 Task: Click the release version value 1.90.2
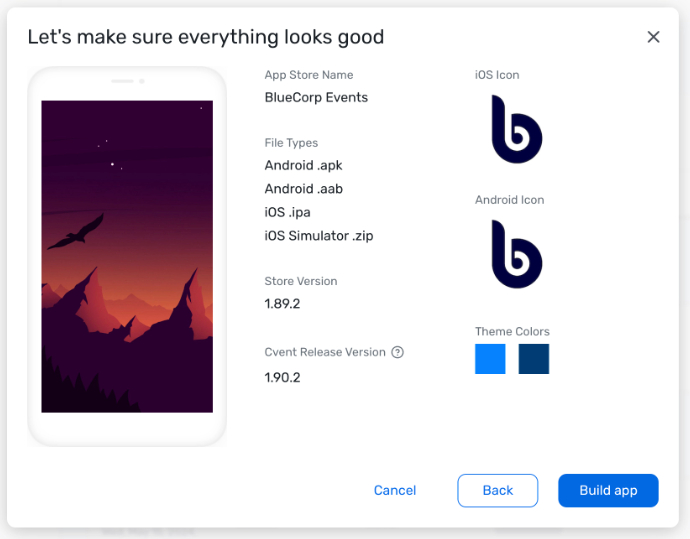click(282, 378)
